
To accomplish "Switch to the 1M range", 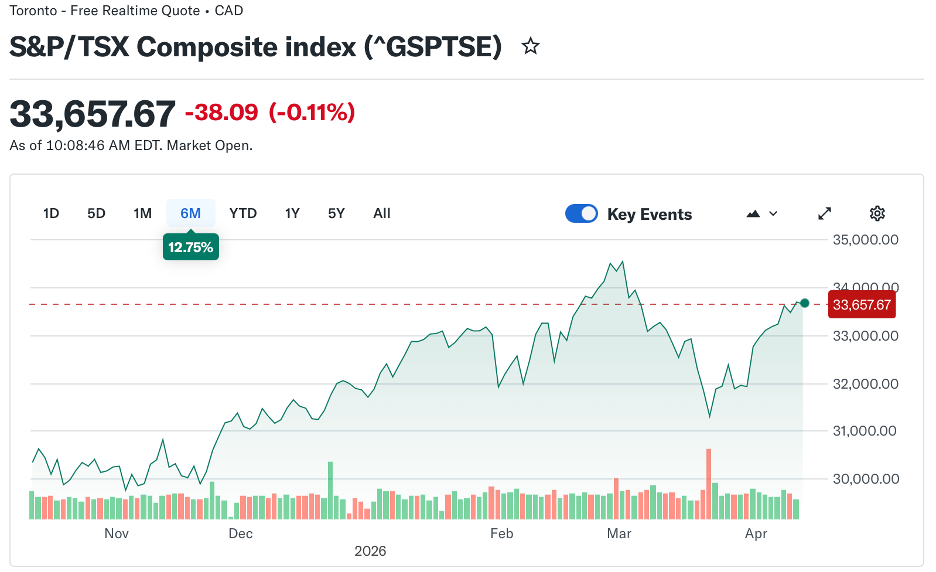I will [x=142, y=213].
